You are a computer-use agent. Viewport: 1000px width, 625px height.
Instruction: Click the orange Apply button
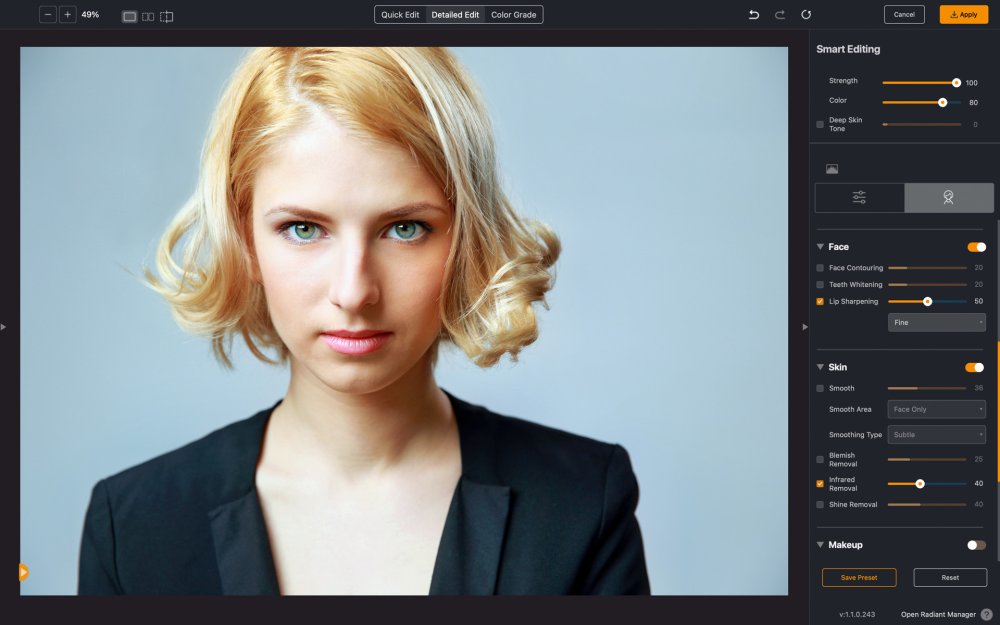964,14
